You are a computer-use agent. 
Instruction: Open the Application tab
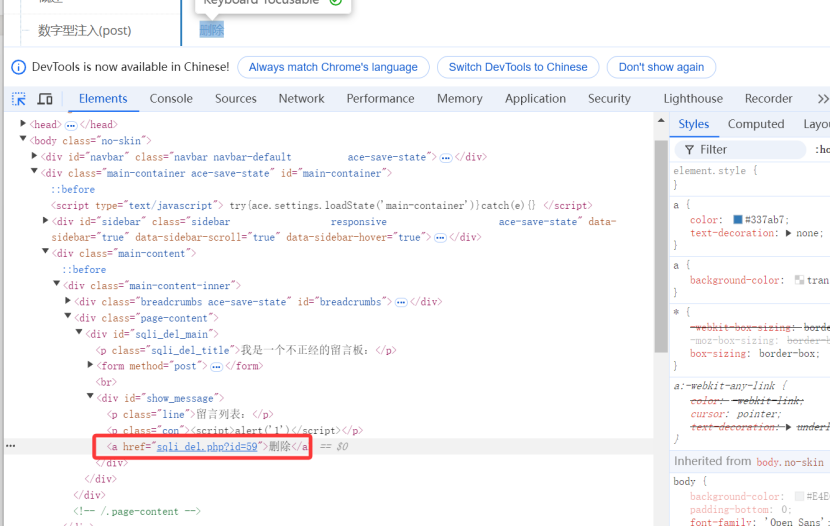[535, 99]
